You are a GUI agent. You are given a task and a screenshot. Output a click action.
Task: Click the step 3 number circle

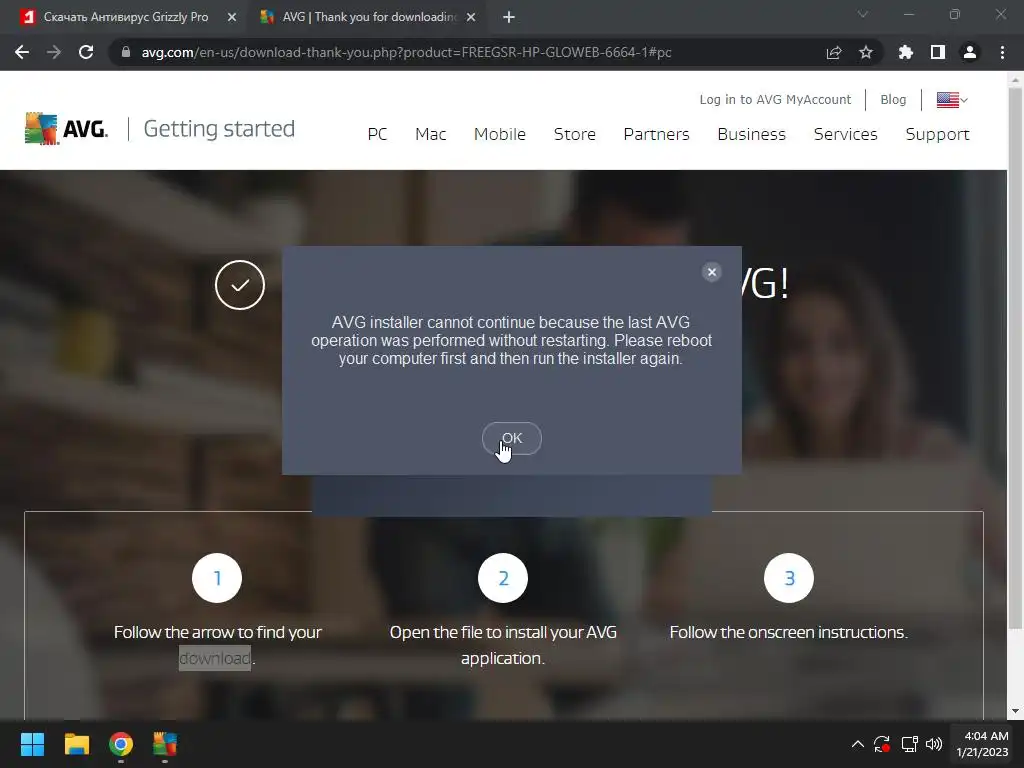[789, 578]
